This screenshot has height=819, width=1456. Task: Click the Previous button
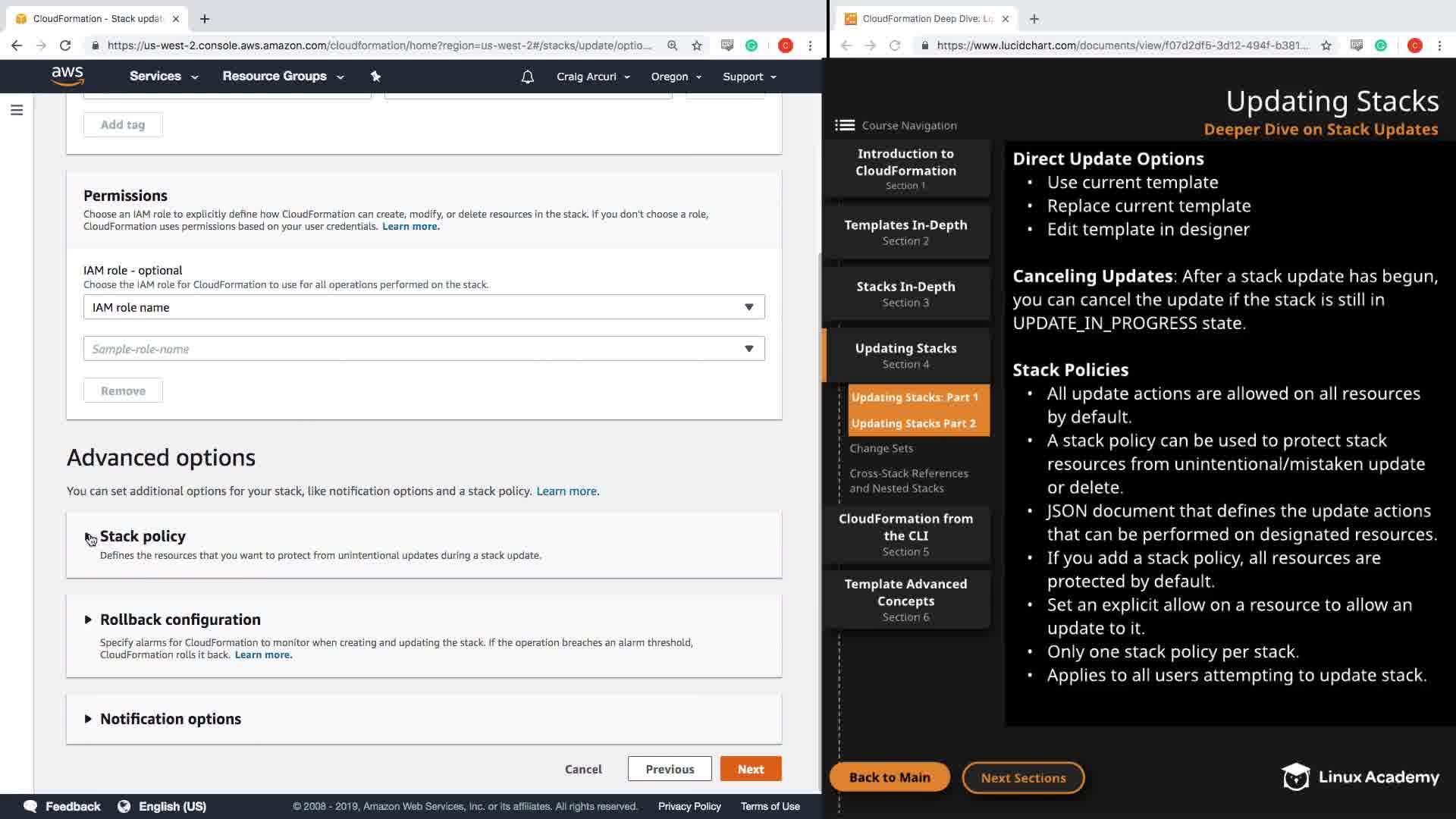point(669,769)
